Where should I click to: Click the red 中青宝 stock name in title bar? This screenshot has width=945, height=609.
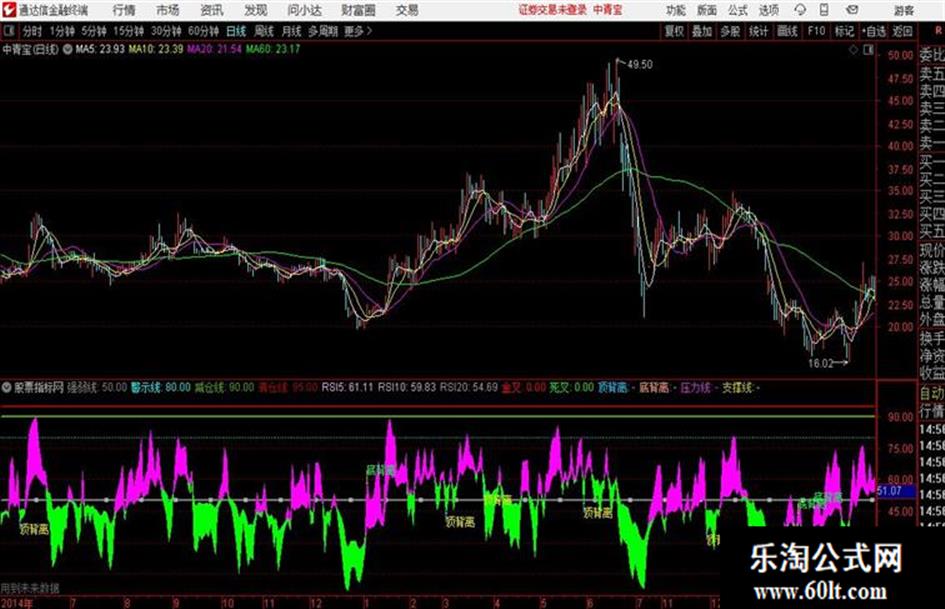click(x=608, y=10)
